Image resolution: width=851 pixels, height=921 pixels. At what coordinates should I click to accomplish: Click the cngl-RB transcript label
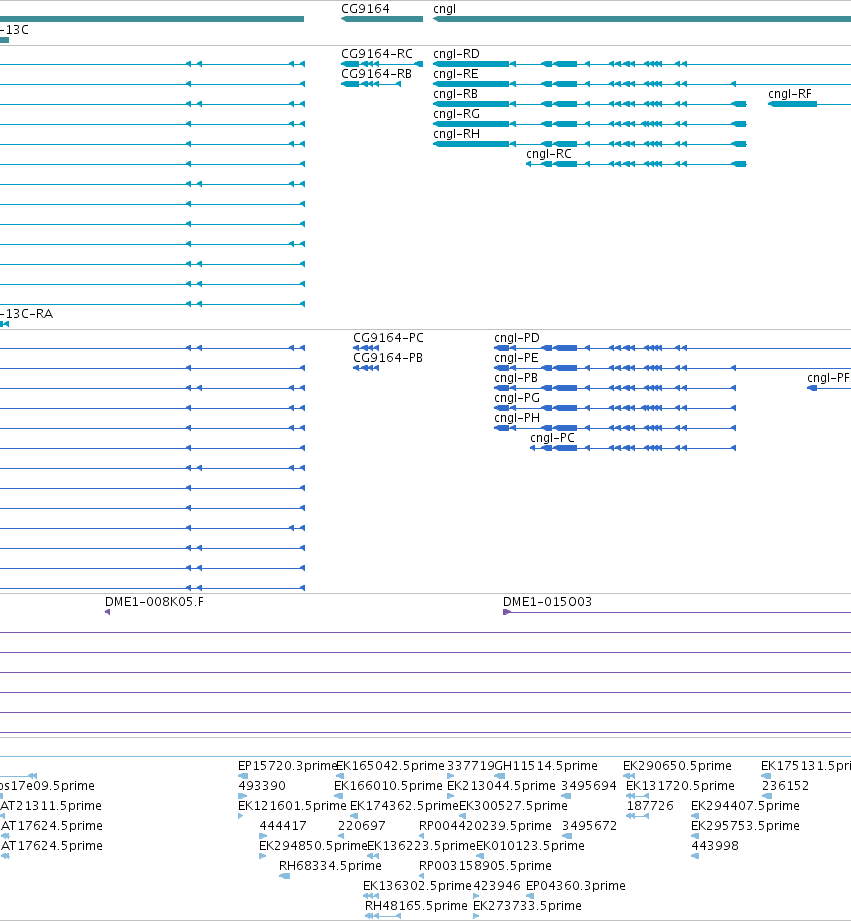click(x=455, y=93)
